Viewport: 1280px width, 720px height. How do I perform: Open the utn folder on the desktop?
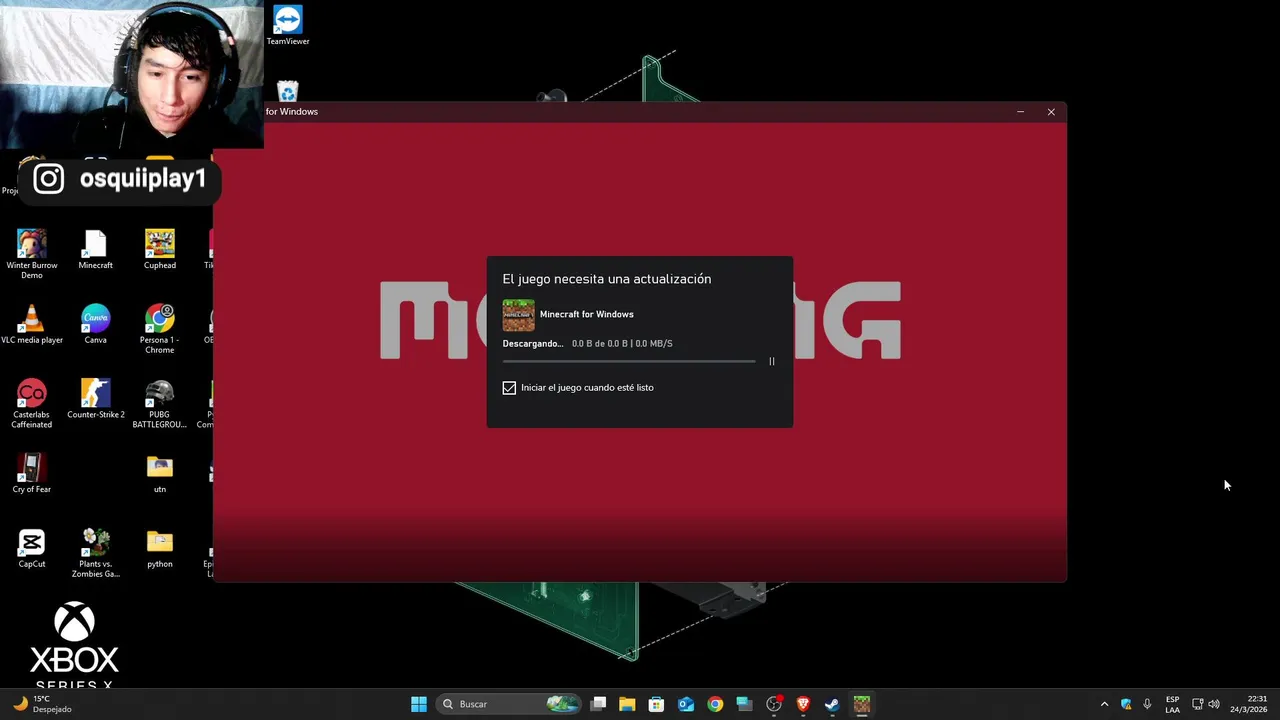(160, 473)
